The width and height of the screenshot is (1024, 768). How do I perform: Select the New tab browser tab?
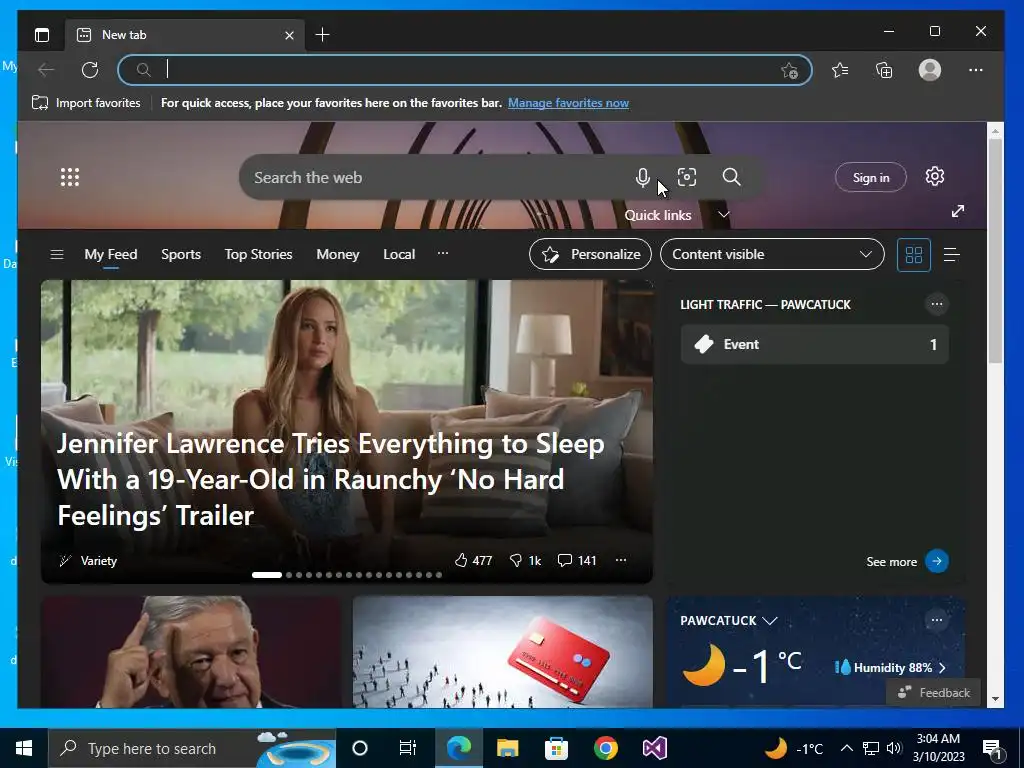[x=184, y=35]
